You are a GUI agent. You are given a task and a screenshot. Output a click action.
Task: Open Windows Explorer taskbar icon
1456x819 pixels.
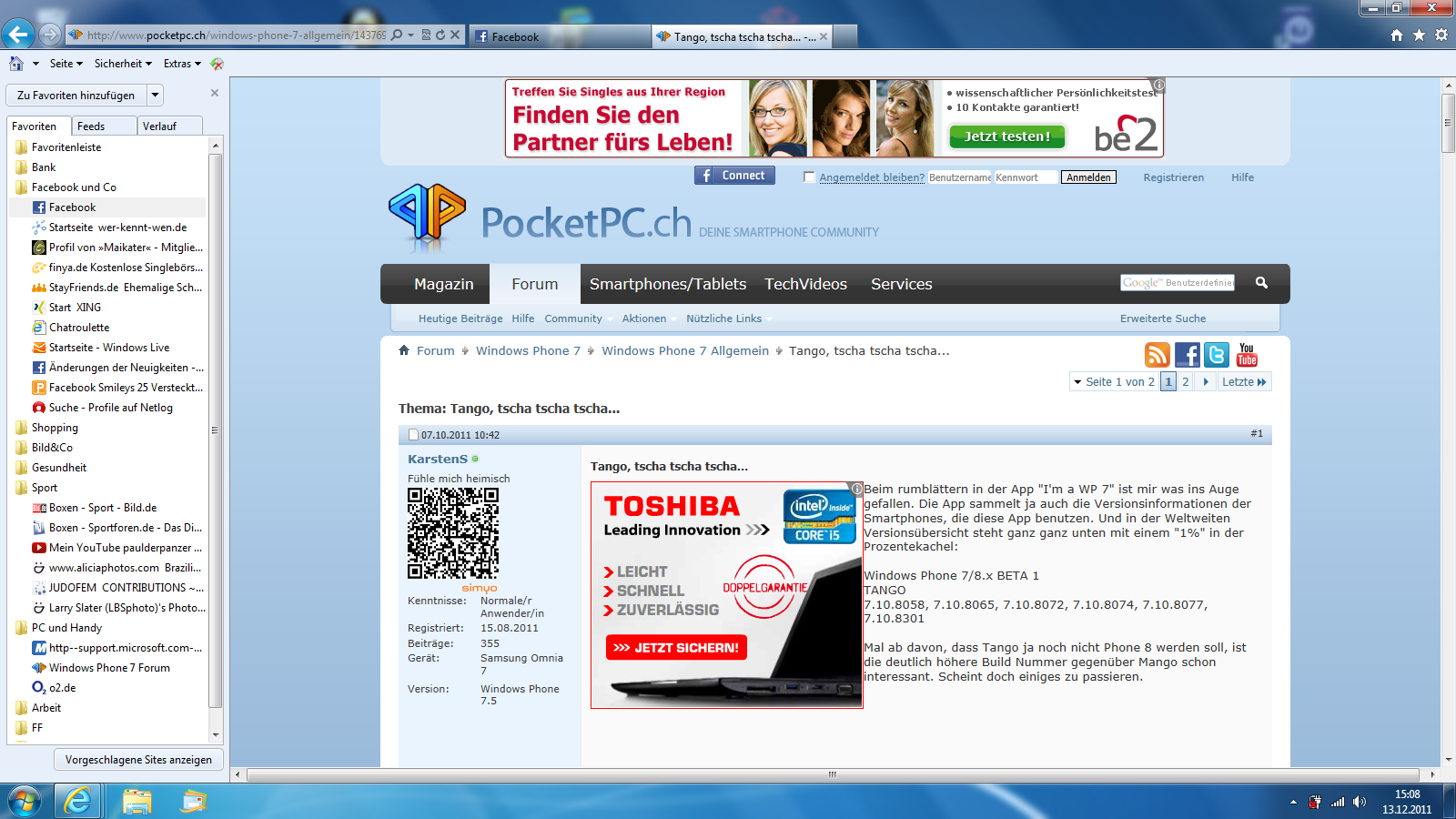click(x=137, y=801)
